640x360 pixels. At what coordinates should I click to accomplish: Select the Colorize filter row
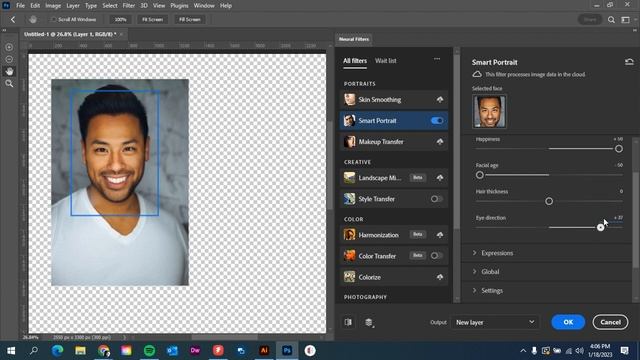(x=393, y=277)
